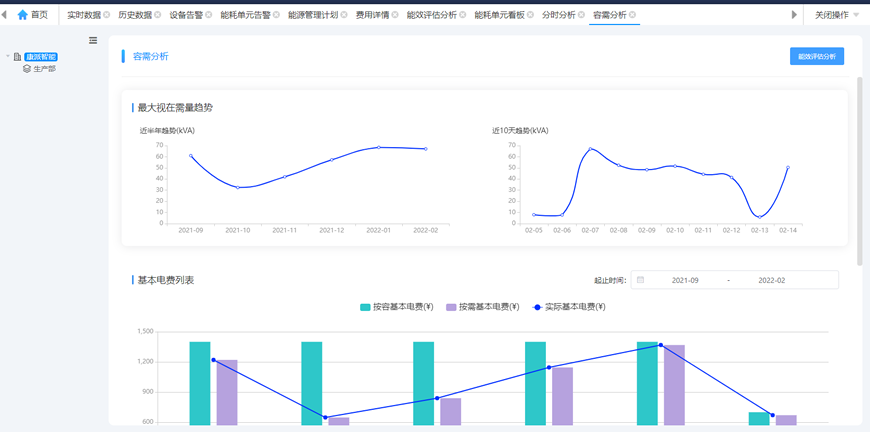
Task: Switch to the 分时分析 tab
Action: point(559,15)
